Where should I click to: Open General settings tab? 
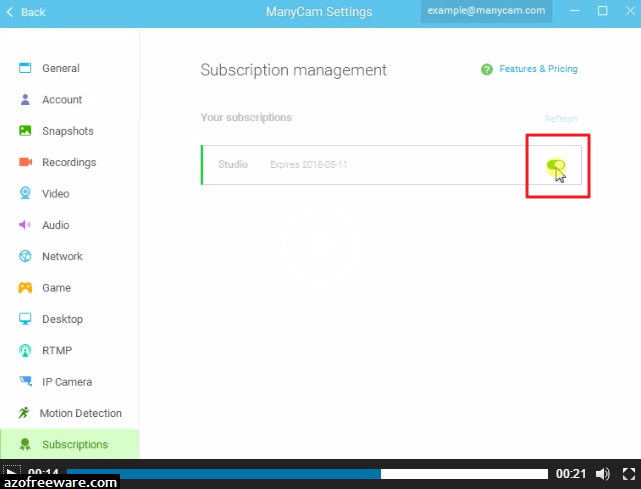click(x=69, y=68)
